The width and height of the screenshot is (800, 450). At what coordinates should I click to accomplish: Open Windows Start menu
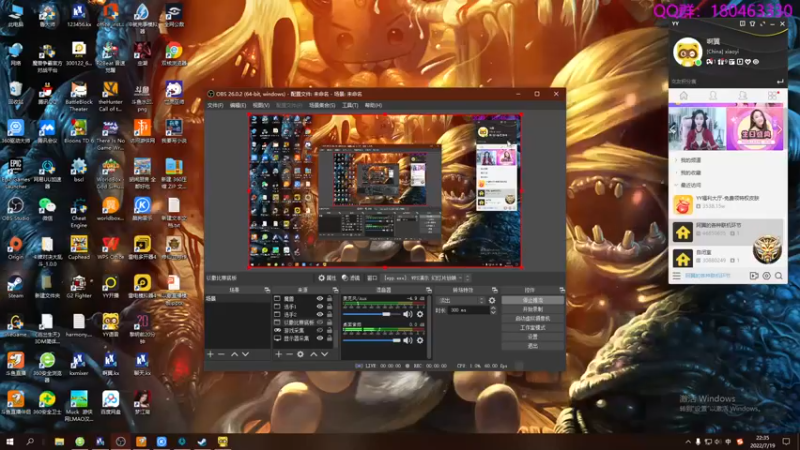[x=9, y=442]
